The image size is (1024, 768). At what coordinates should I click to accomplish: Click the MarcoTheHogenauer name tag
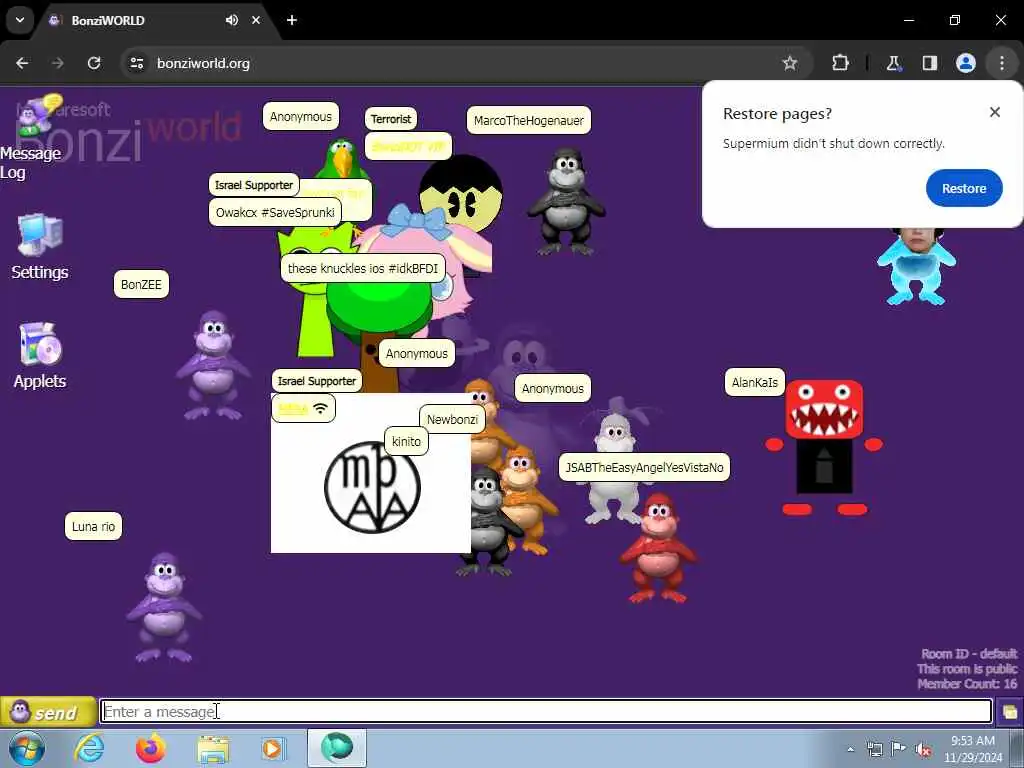pos(529,120)
